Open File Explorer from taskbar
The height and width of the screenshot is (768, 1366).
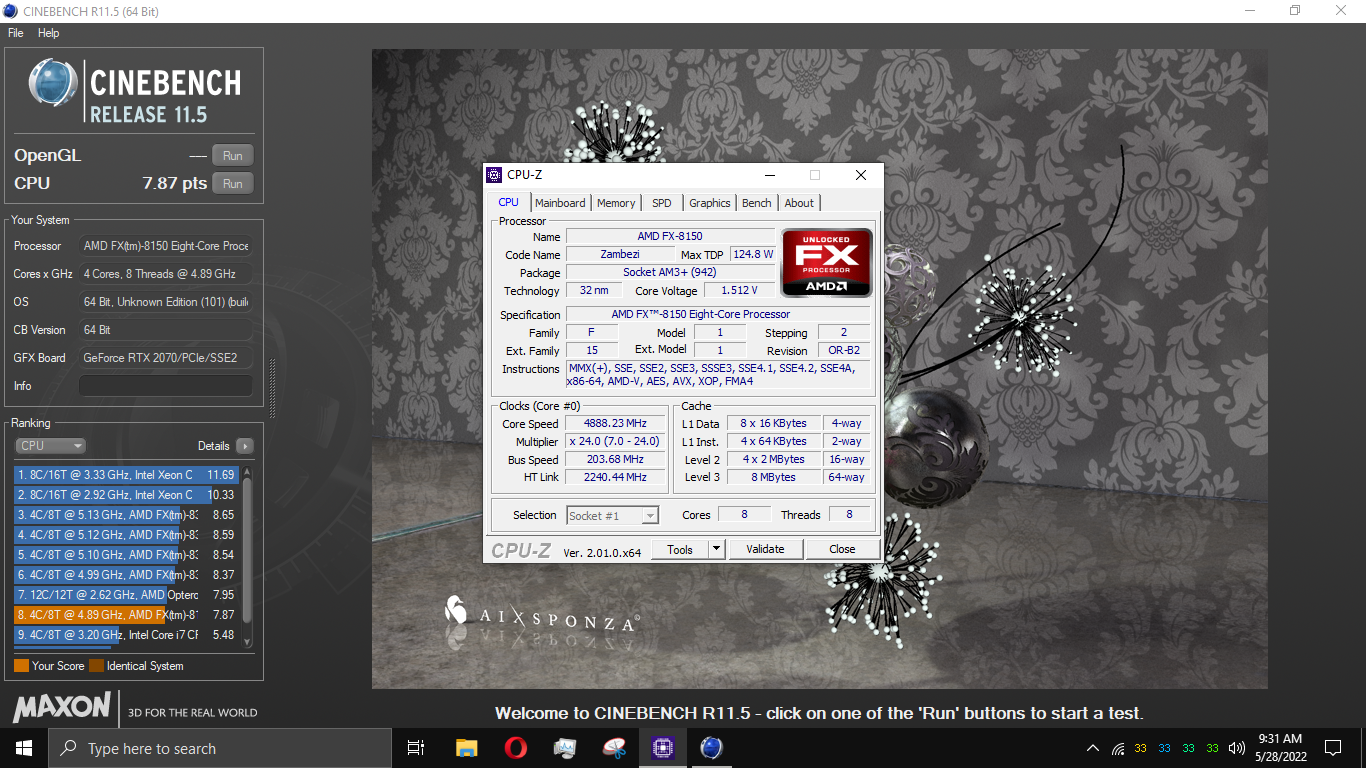[466, 748]
